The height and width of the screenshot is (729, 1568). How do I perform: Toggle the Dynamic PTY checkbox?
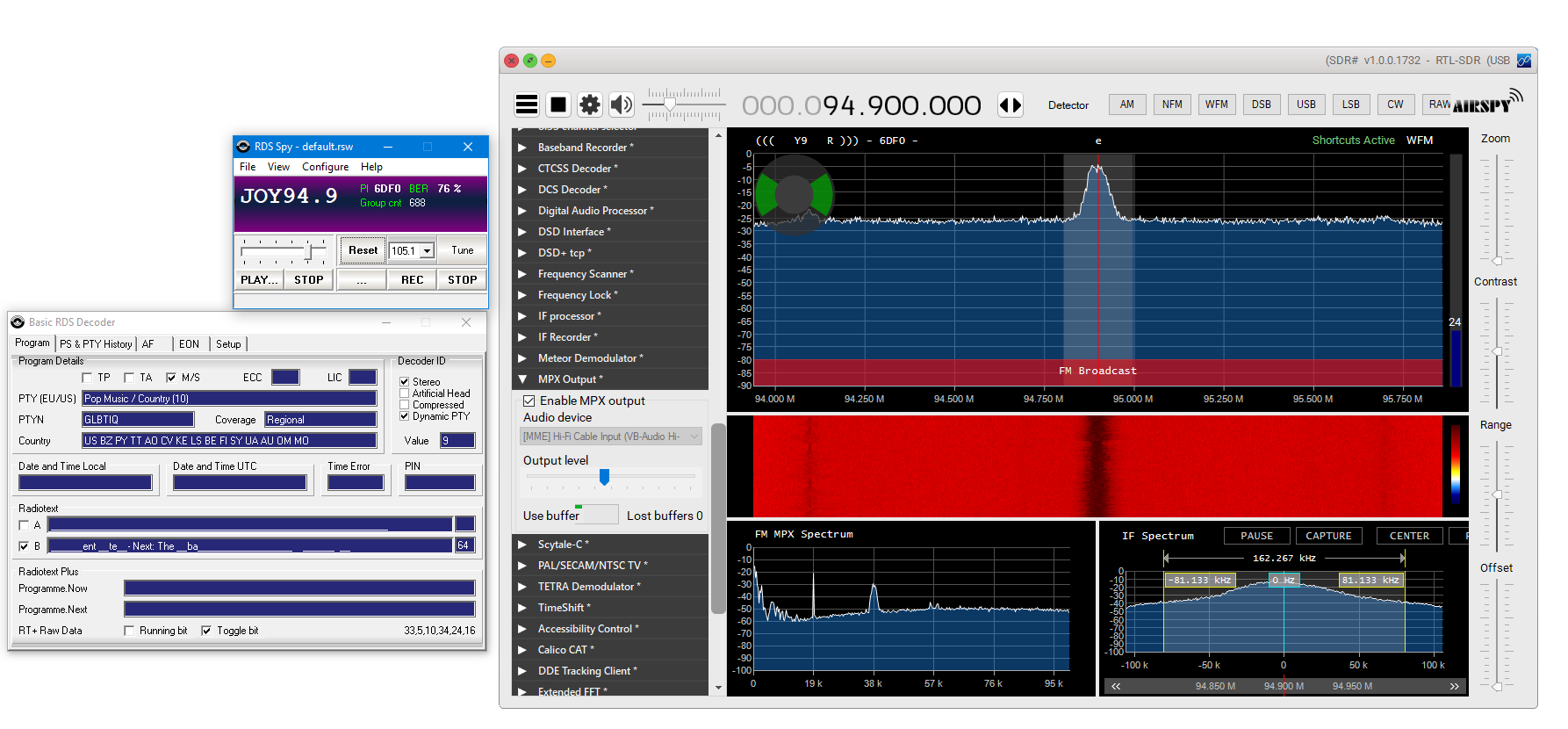coord(405,416)
